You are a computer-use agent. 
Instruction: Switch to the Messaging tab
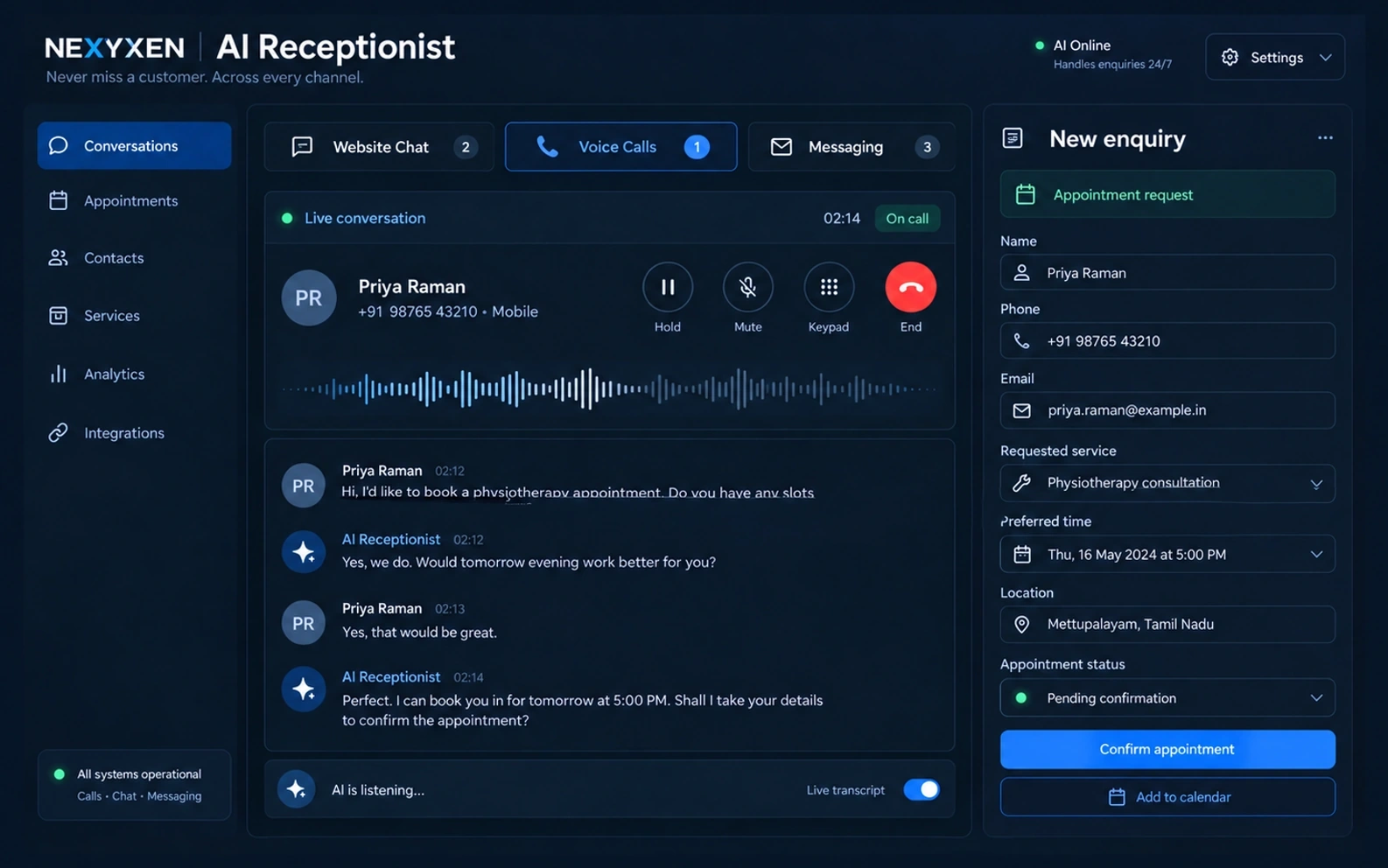pyautogui.click(x=852, y=146)
